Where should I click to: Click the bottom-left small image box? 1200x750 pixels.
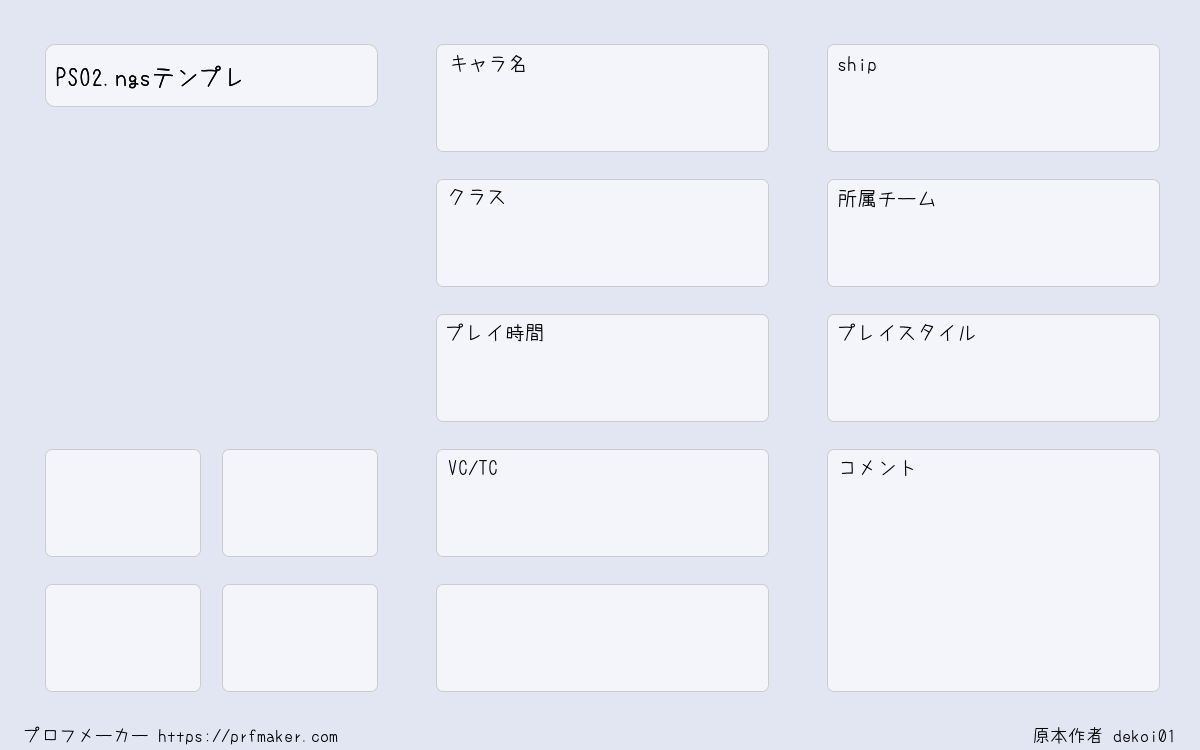(x=123, y=638)
